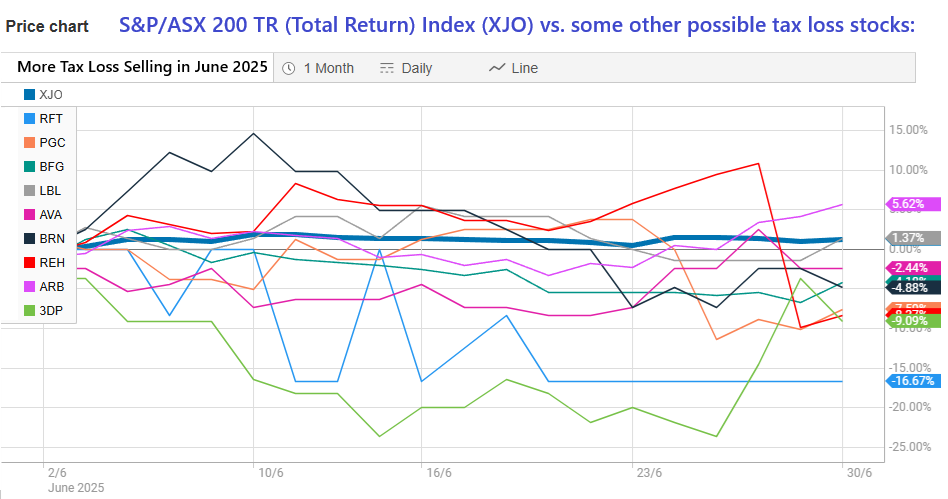Toggle the AVA series in legend
The width and height of the screenshot is (948, 499).
(50, 214)
